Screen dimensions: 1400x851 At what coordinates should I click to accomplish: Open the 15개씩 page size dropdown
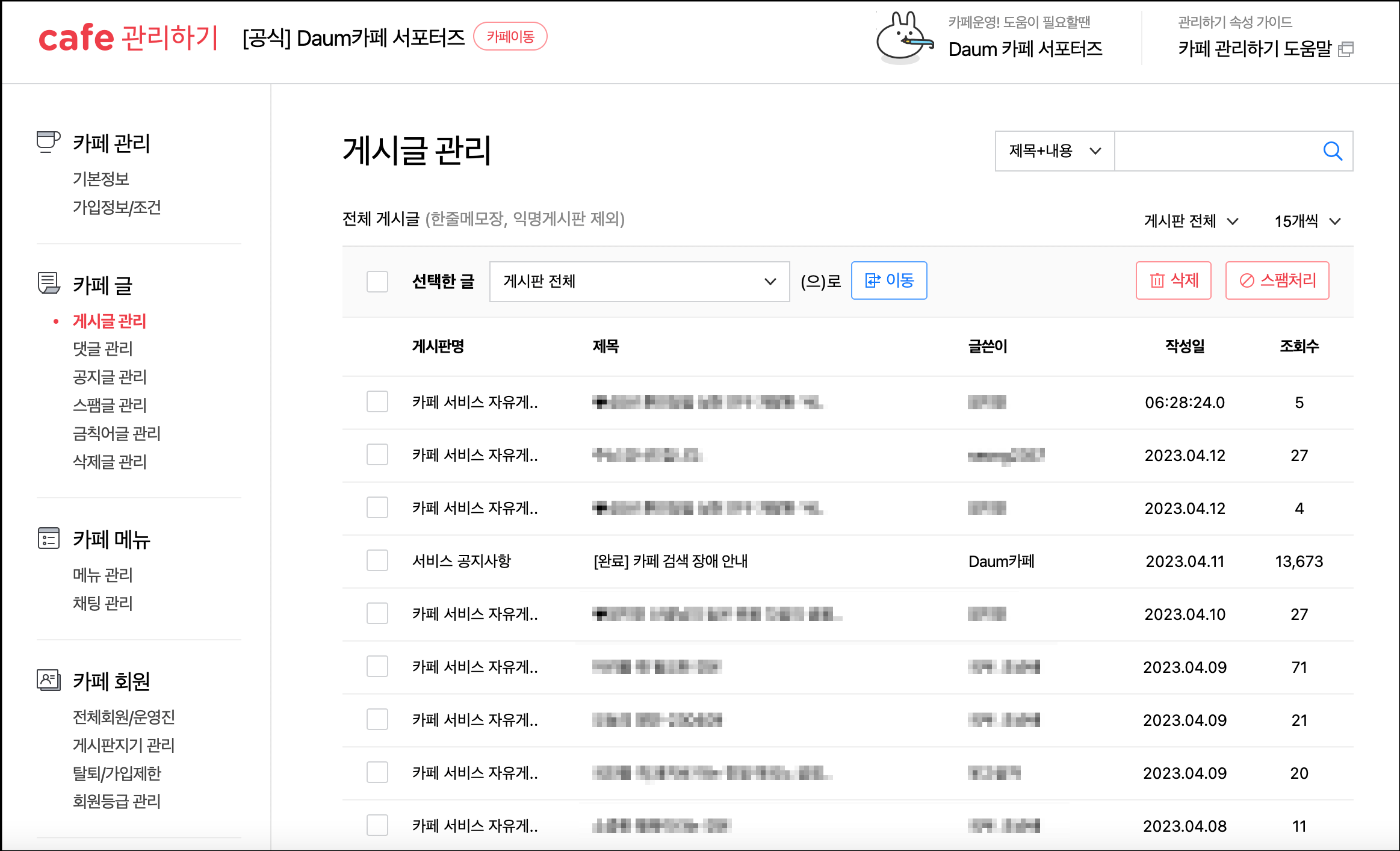pos(1307,221)
